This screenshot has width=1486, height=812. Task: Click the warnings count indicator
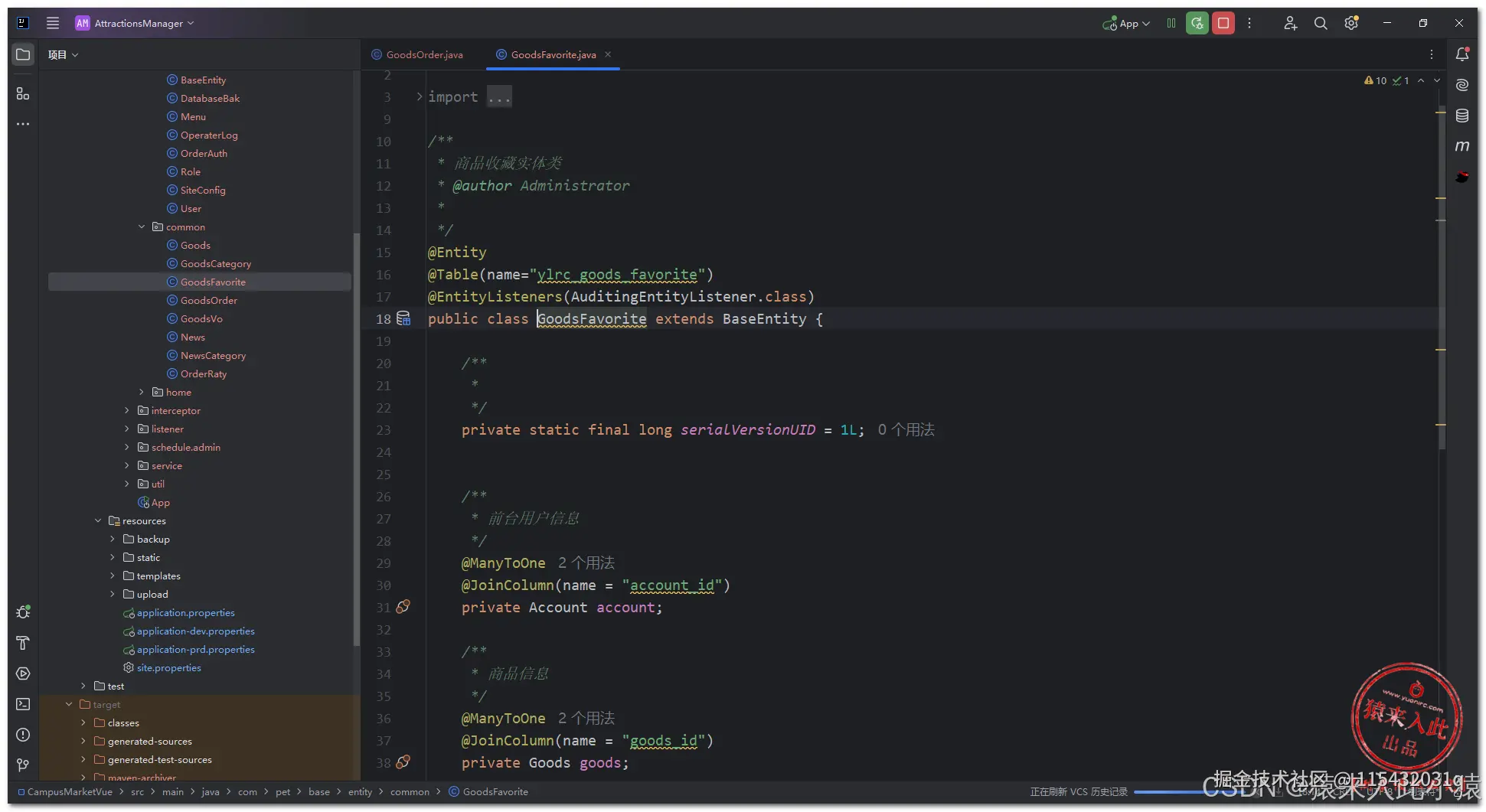[1376, 80]
